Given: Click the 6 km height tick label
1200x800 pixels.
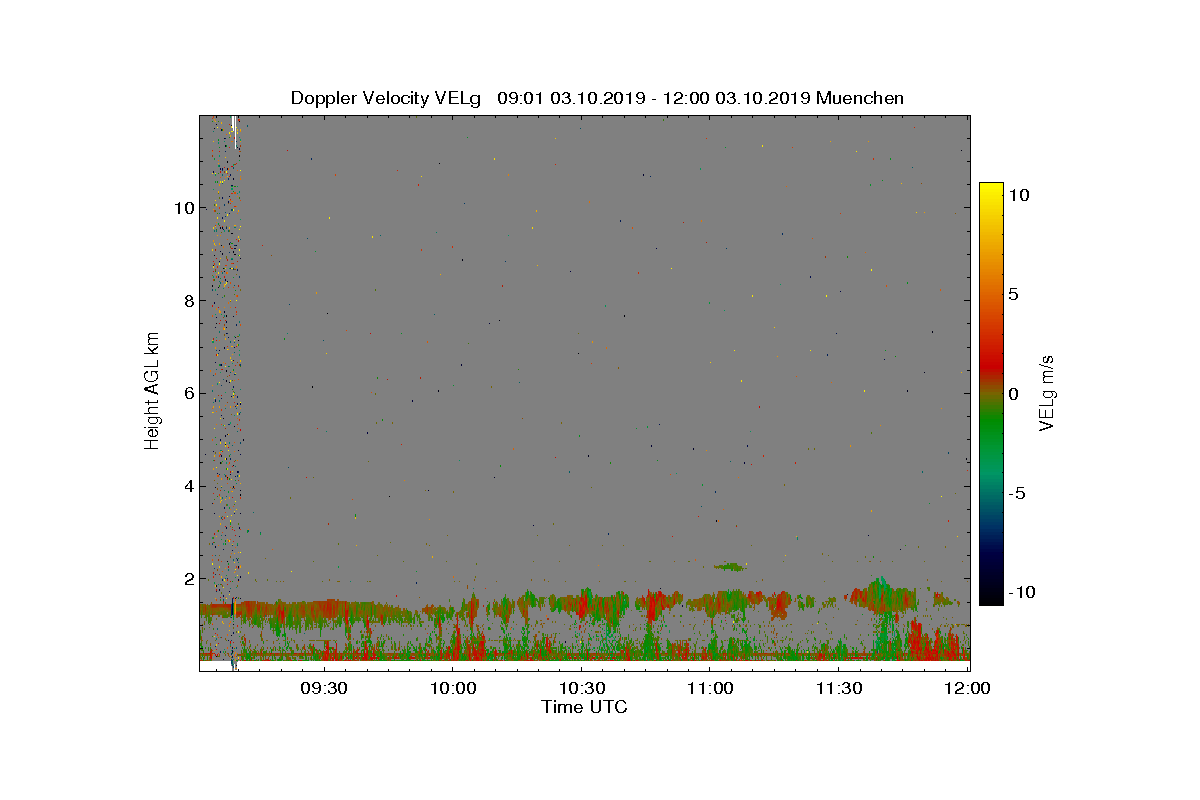Looking at the screenshot, I should (188, 393).
